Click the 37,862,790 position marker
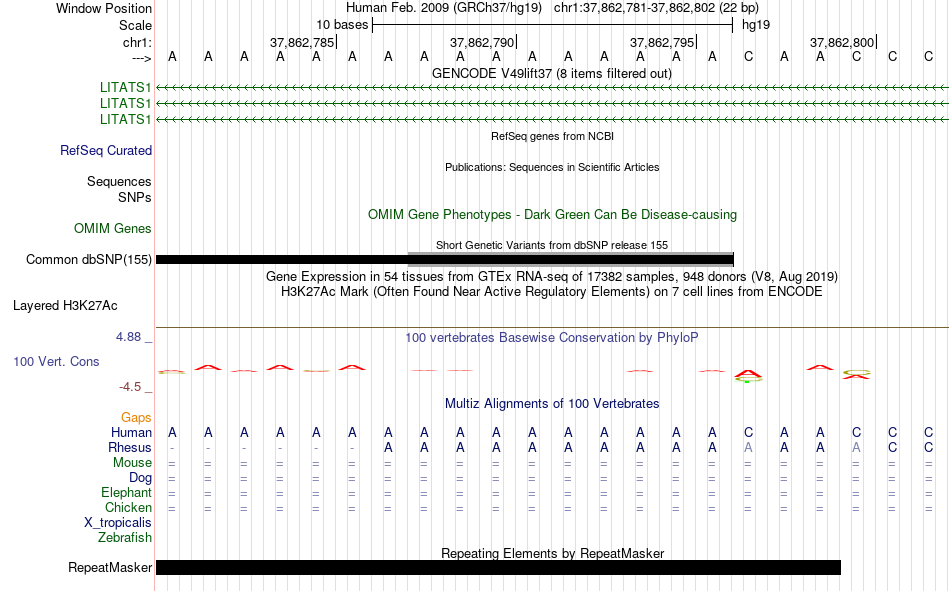Screen dimensions: 950x591 pos(482,42)
